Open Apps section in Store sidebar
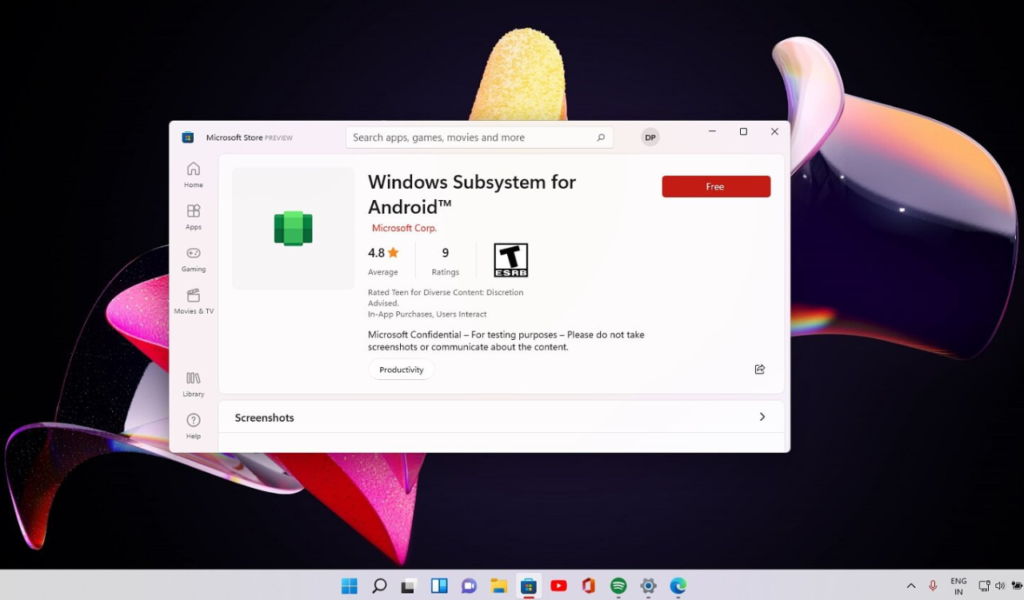The width and height of the screenshot is (1024, 600). click(x=193, y=217)
